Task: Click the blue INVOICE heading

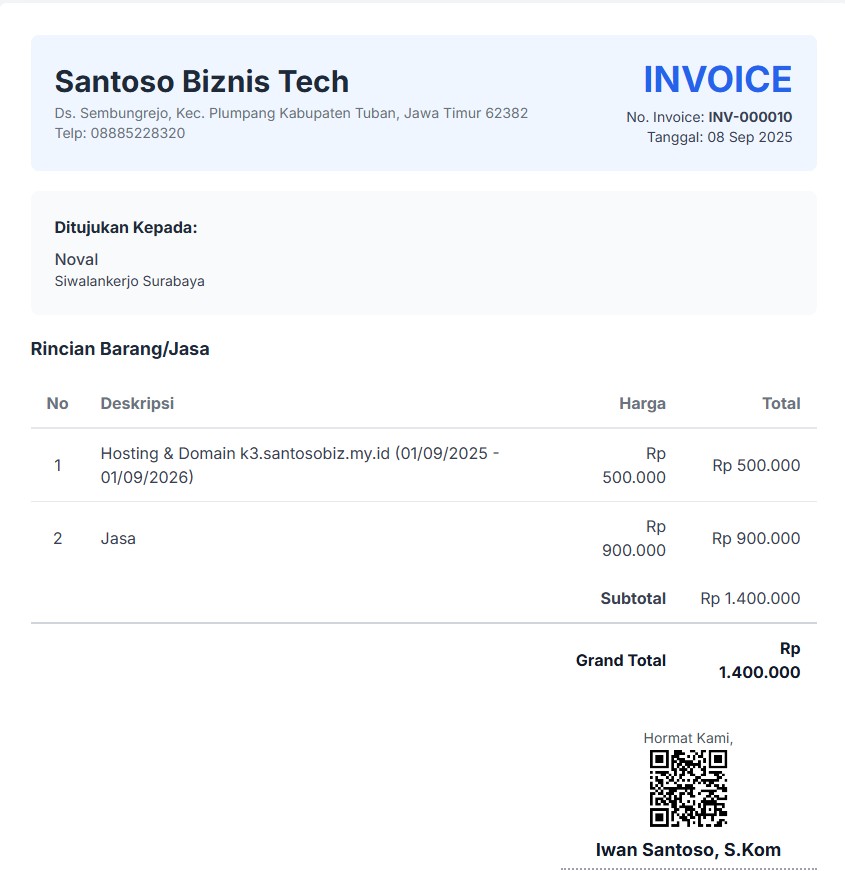Action: [717, 80]
